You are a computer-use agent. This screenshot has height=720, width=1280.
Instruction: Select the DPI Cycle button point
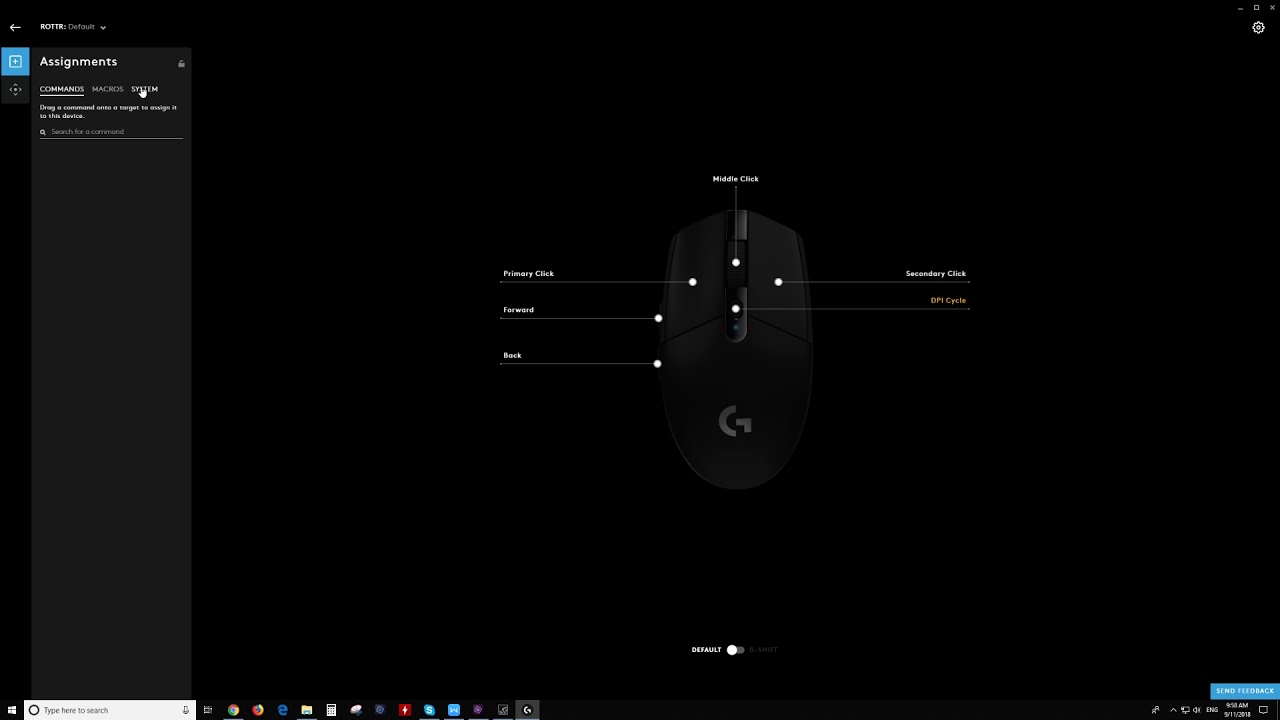tap(736, 309)
